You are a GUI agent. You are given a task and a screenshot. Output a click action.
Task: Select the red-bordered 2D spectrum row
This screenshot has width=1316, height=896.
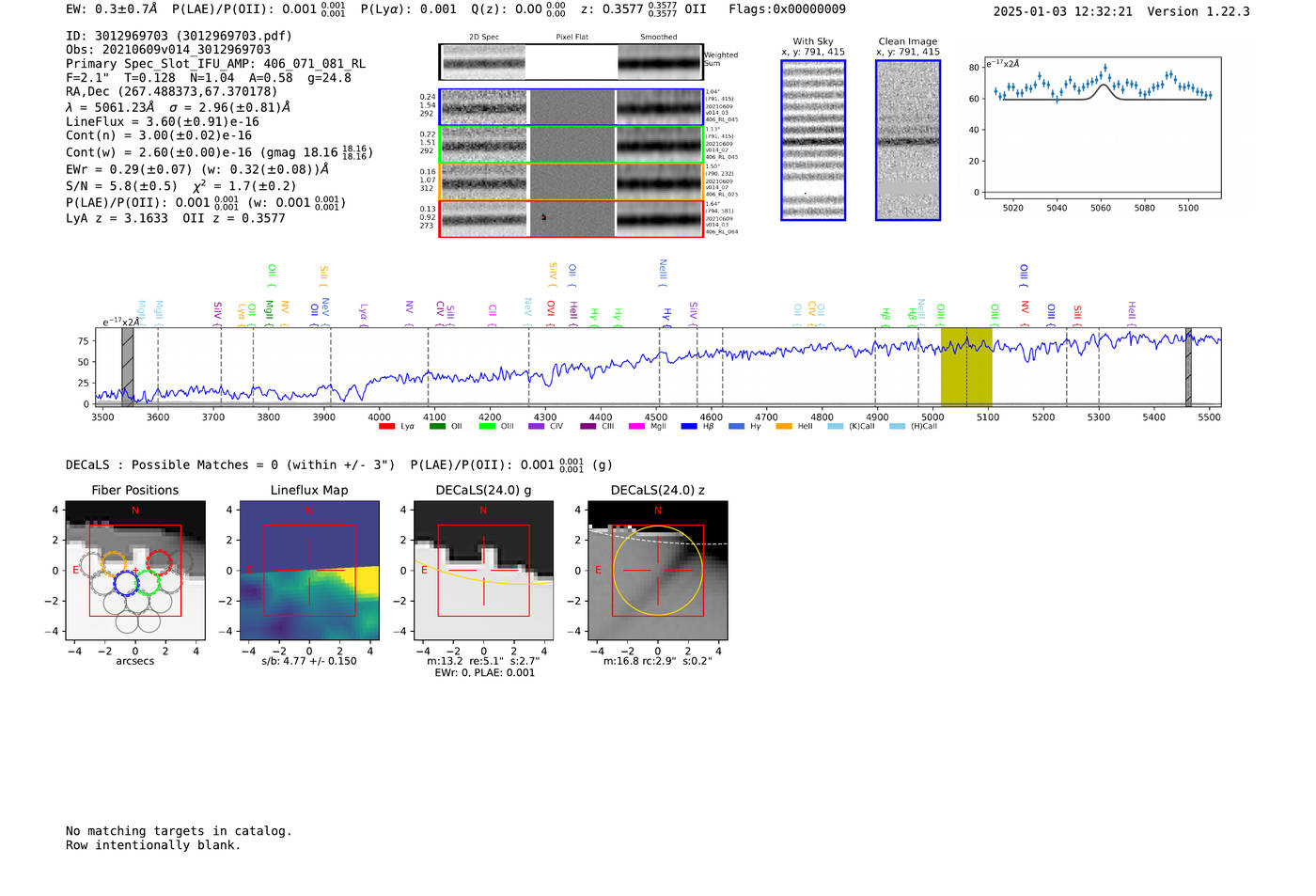571,218
